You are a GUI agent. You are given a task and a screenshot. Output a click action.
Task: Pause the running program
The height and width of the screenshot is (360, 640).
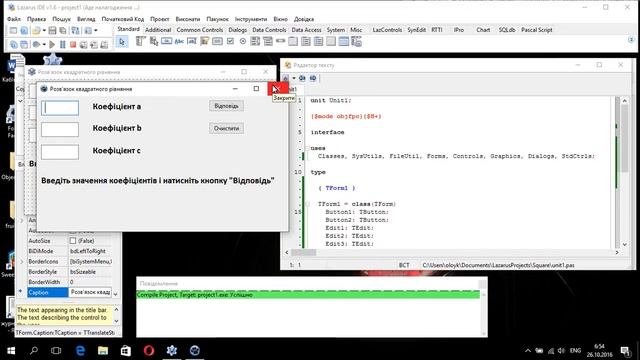coord(62,44)
